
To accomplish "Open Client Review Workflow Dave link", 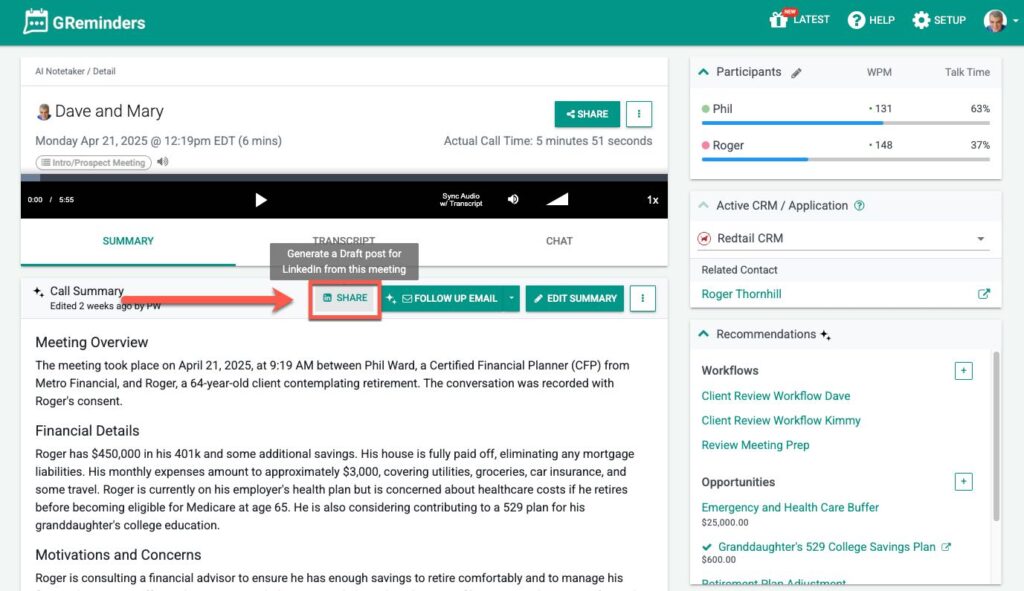I will 775,396.
